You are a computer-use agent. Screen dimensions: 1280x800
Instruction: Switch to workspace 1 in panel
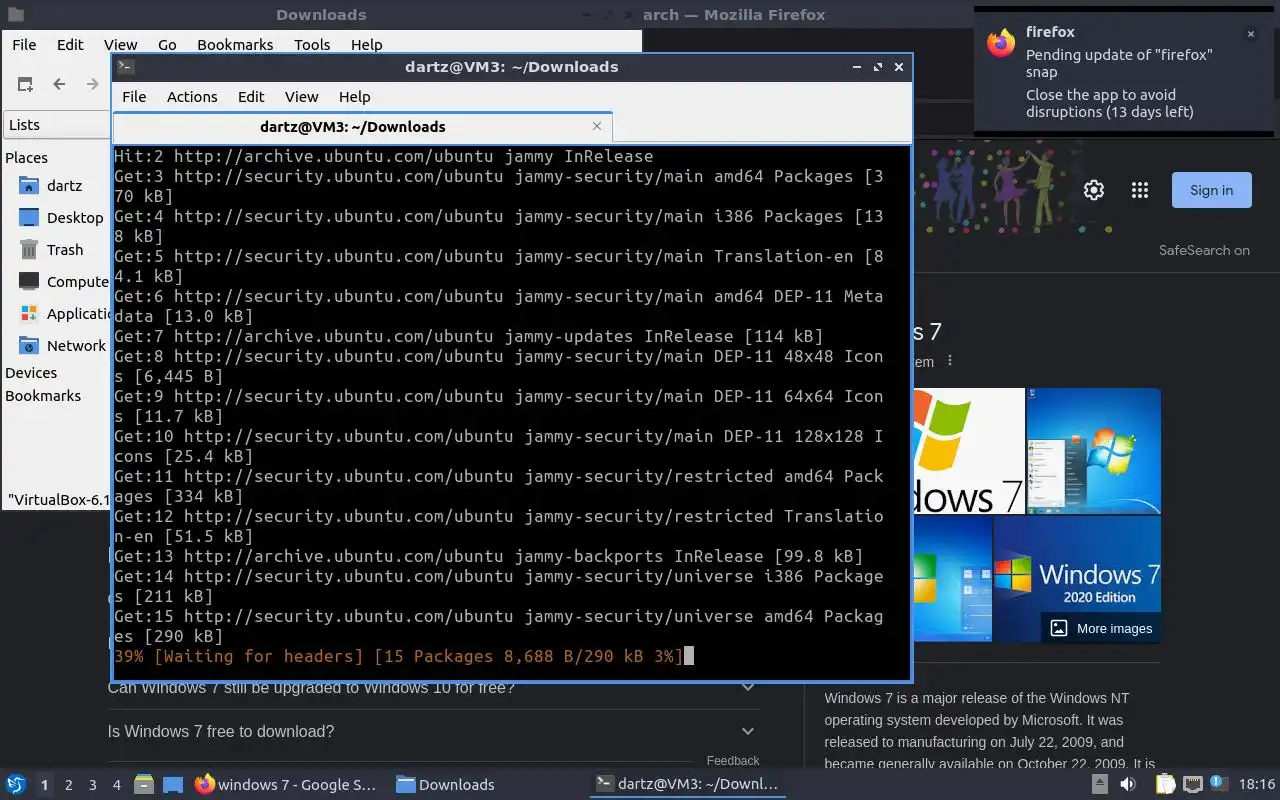(x=44, y=785)
